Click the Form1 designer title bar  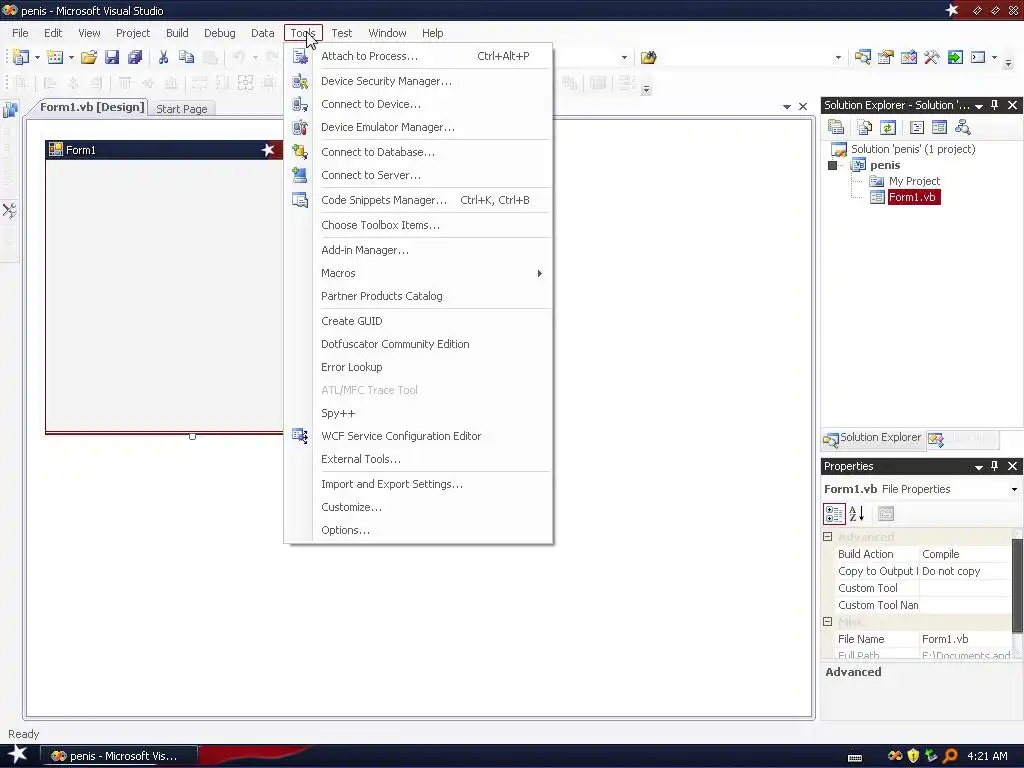pos(164,150)
